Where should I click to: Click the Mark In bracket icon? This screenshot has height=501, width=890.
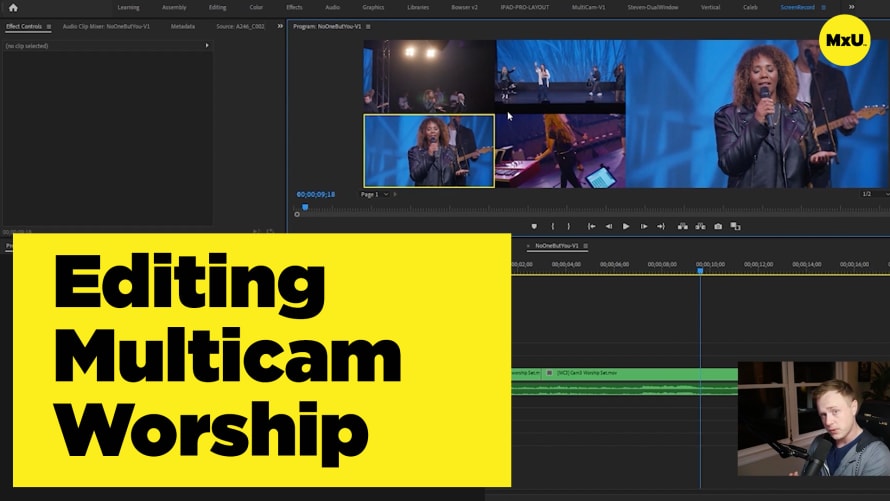pos(552,226)
